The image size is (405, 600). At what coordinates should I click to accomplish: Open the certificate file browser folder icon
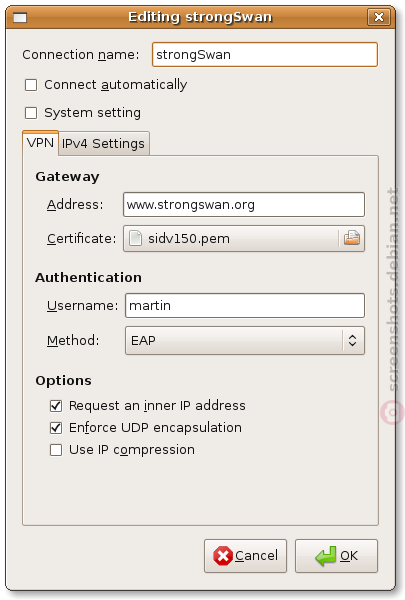click(351, 238)
